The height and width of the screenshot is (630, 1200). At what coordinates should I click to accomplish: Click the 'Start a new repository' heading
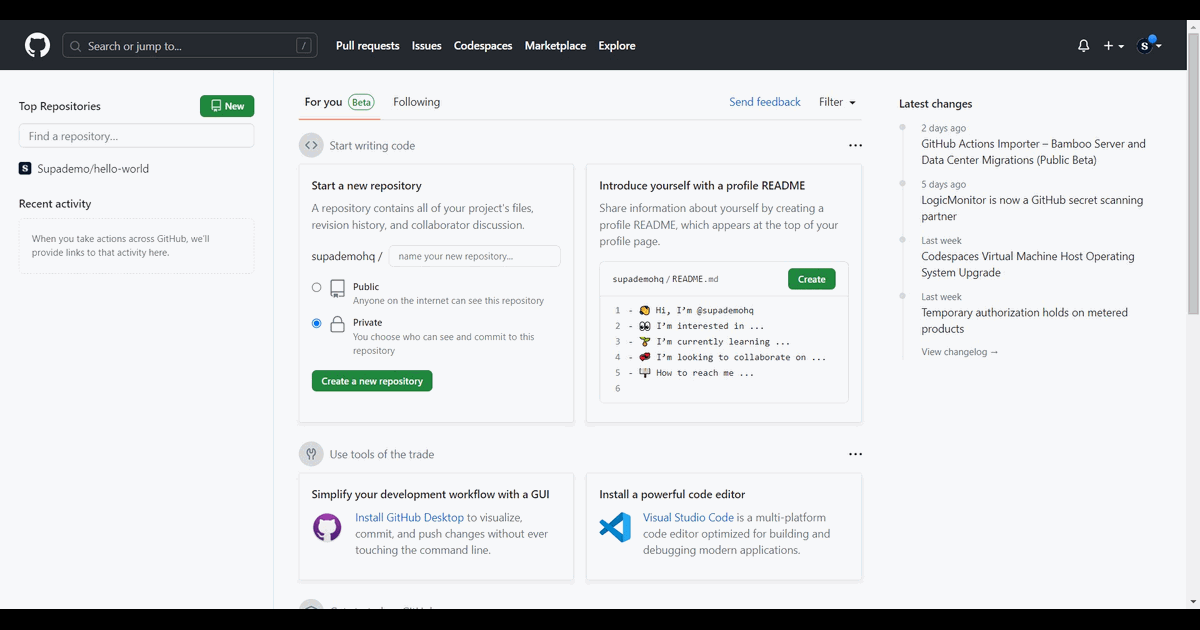pos(366,186)
